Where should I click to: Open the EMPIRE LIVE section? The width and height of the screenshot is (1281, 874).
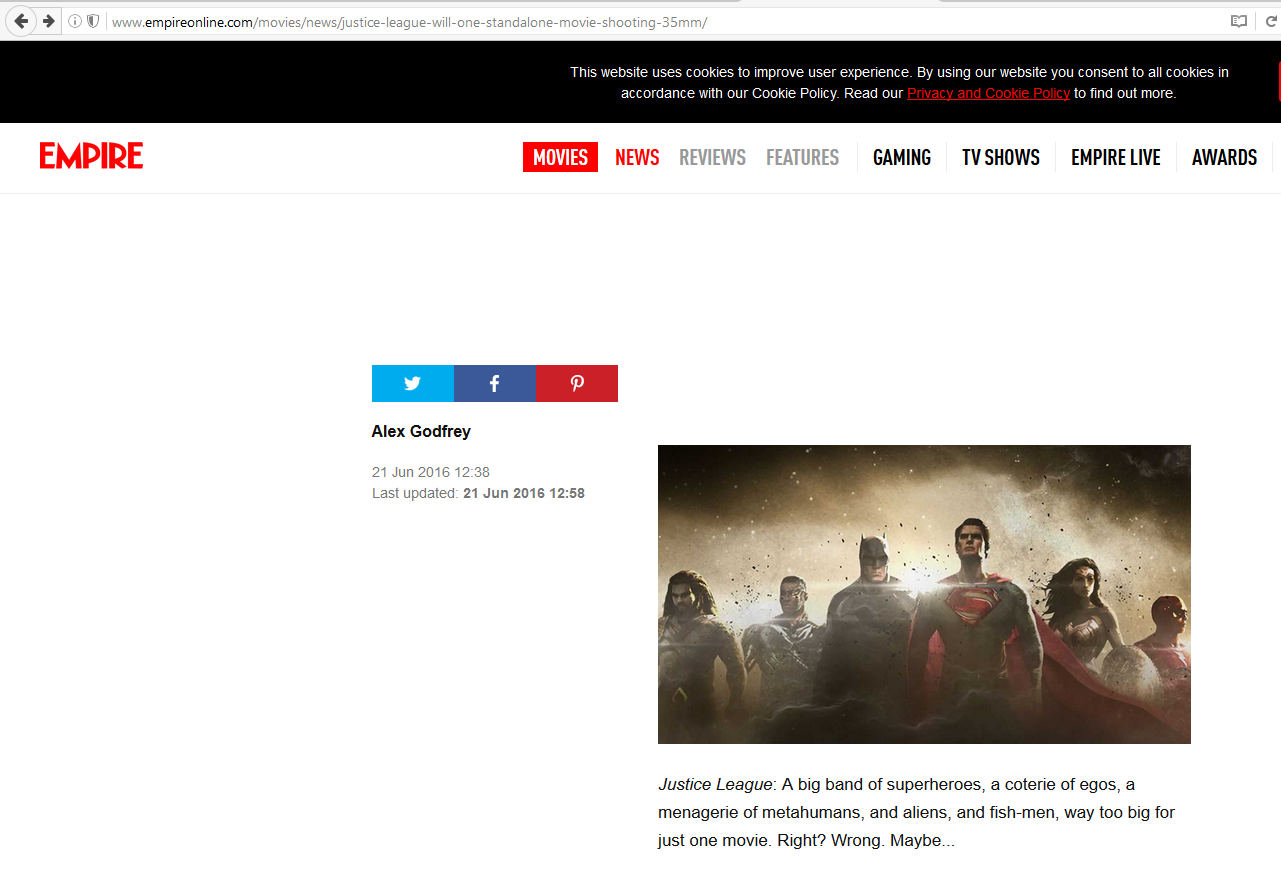(x=1116, y=157)
